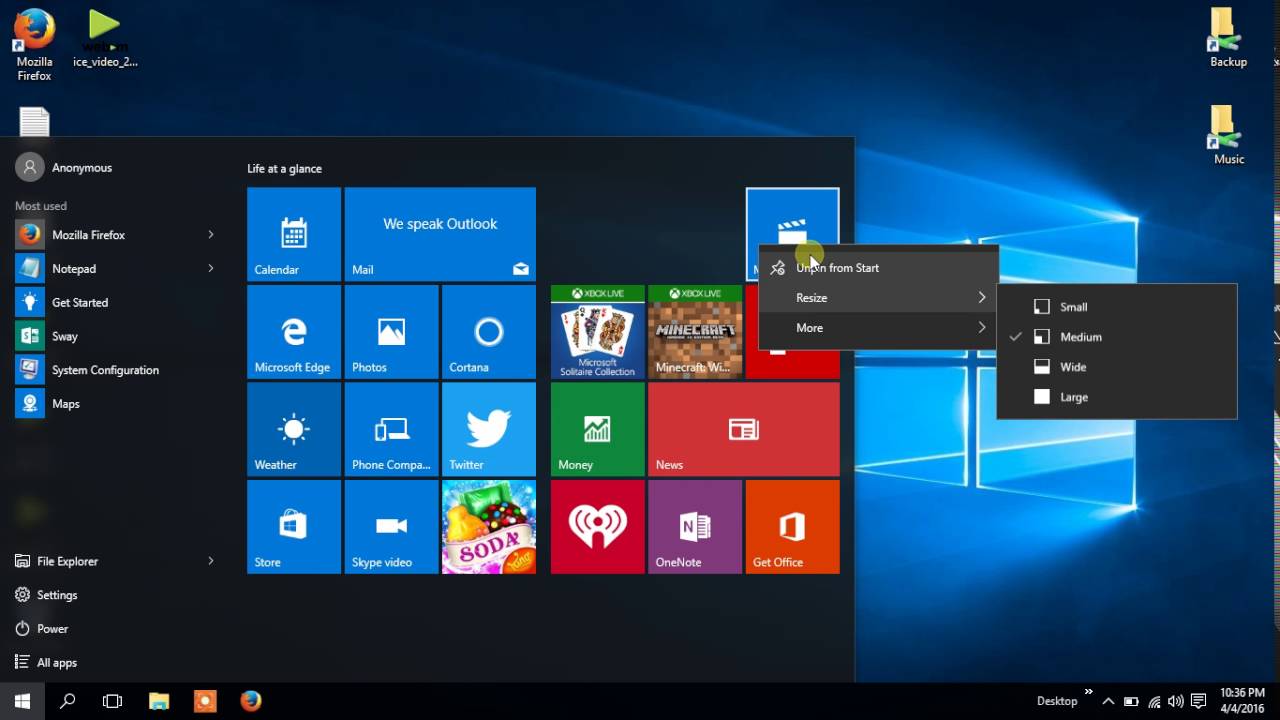Open File Explorer on the taskbar
This screenshot has height=720, width=1280.
159,701
